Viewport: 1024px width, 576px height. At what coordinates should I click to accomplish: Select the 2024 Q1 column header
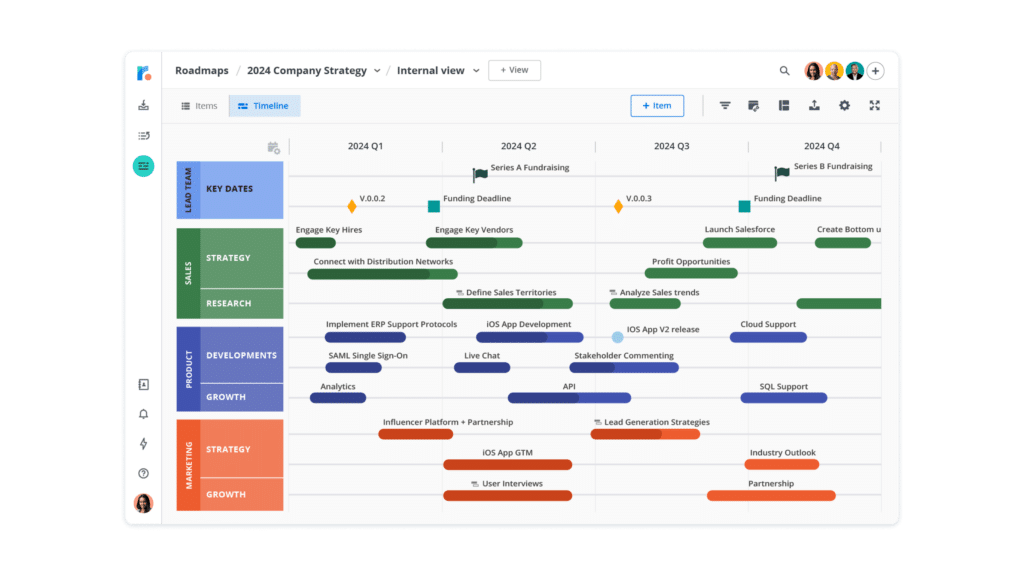(x=365, y=146)
